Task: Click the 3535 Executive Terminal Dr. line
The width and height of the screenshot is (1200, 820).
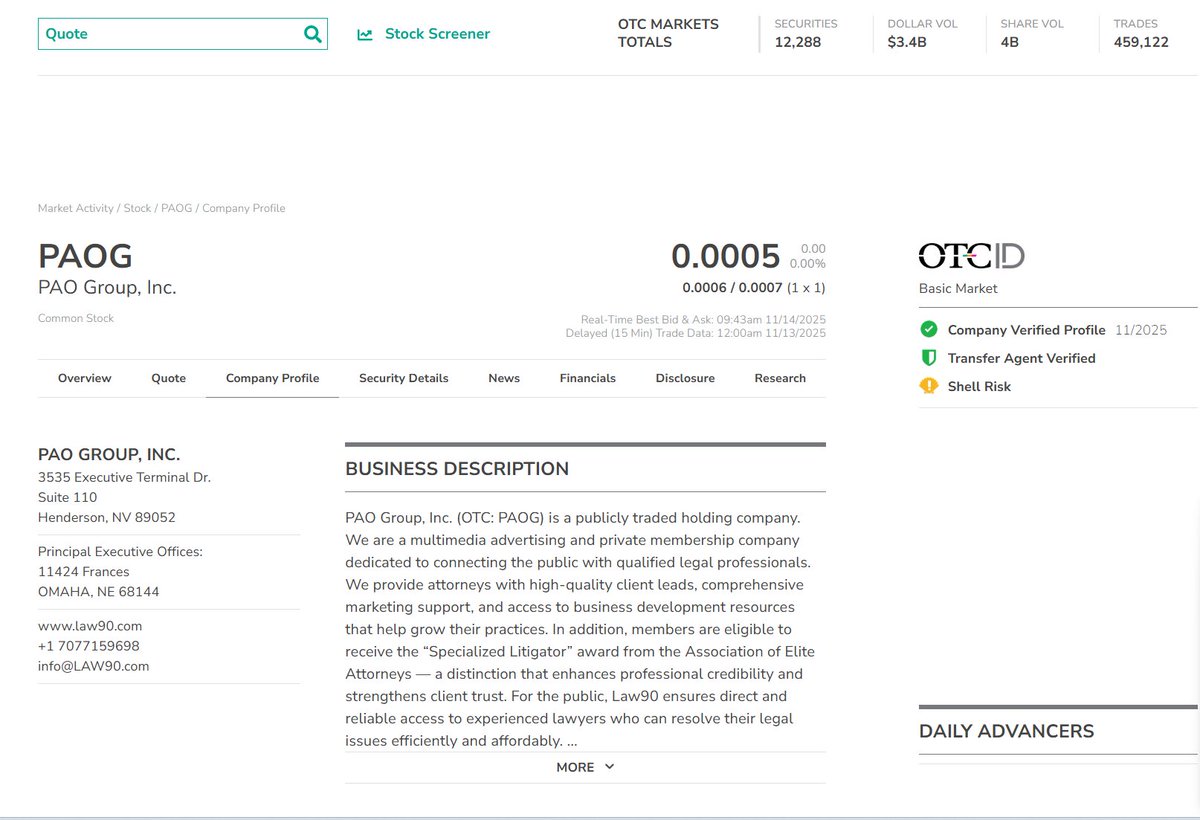Action: coord(124,477)
